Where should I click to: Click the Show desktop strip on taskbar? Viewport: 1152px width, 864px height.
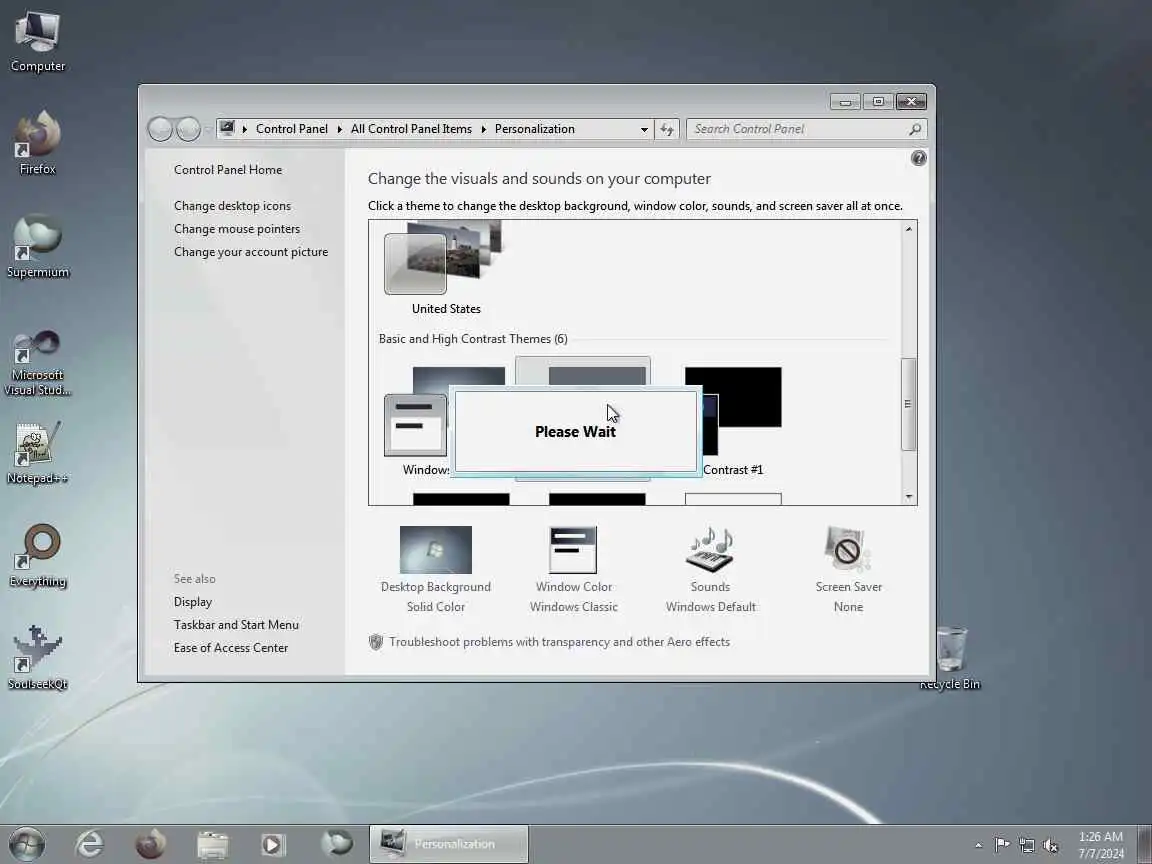(x=1145, y=844)
